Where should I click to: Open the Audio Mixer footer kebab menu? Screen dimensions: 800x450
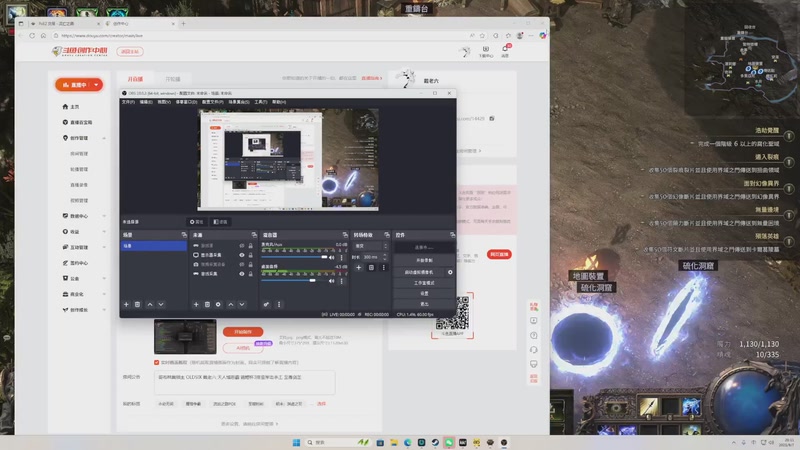(279, 305)
